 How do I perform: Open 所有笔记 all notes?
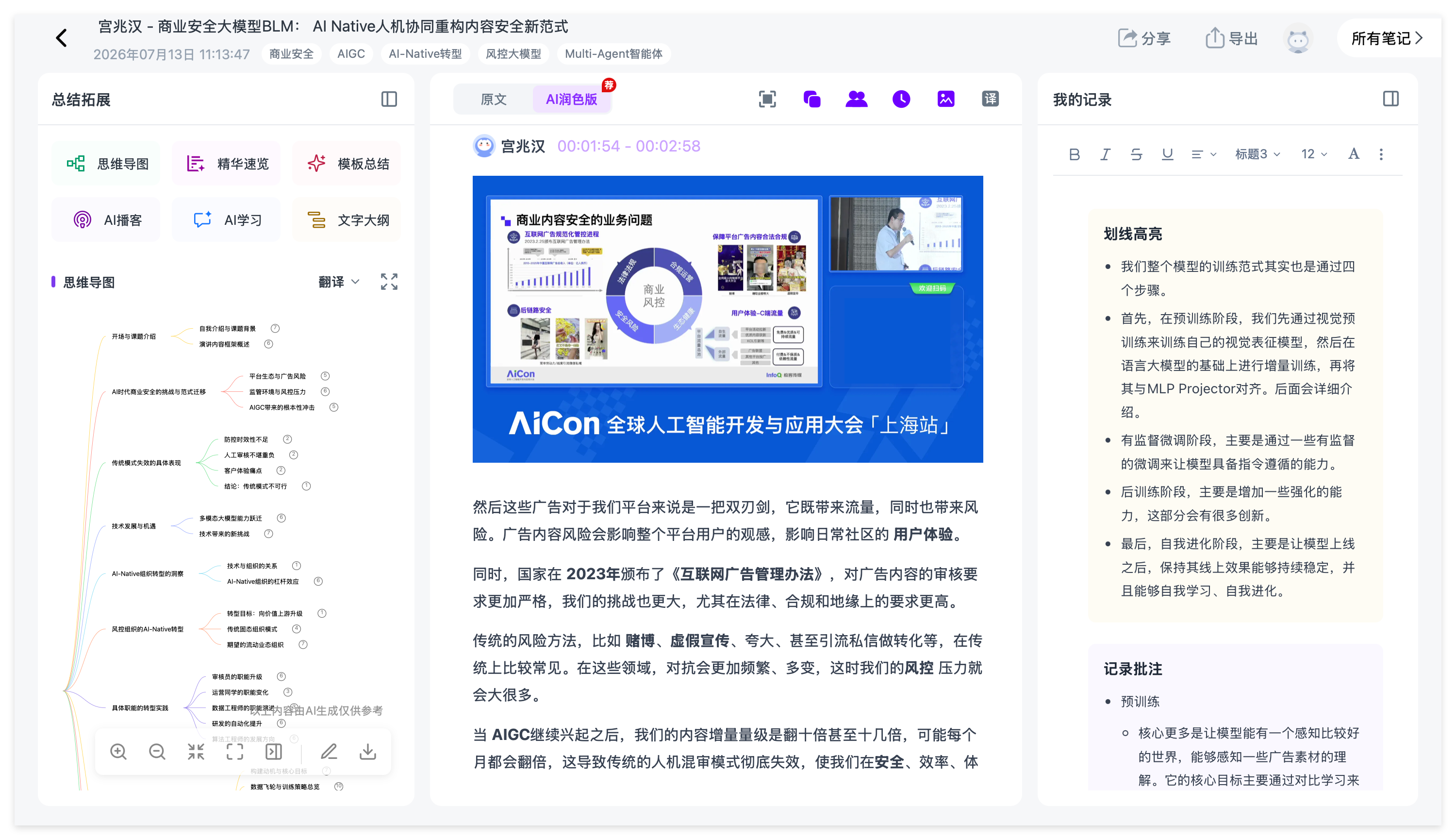(x=1389, y=39)
